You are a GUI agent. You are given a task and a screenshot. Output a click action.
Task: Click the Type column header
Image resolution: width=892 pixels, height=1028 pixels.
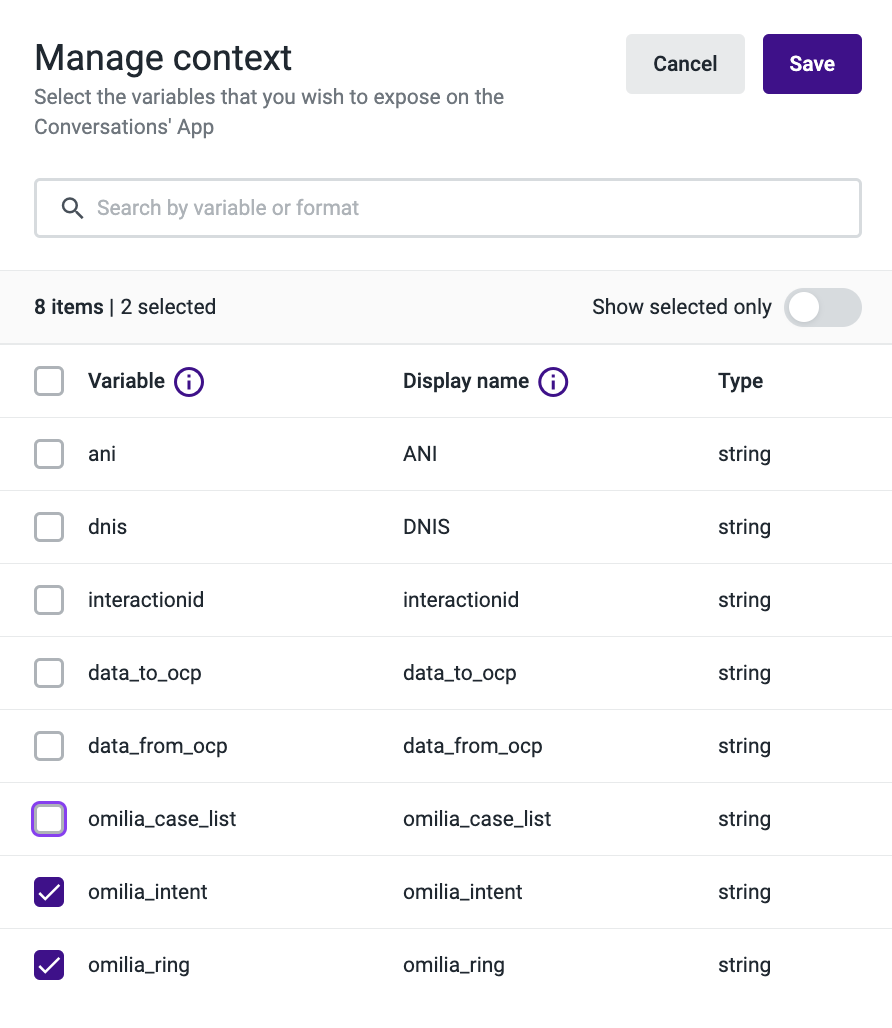pyautogui.click(x=740, y=381)
